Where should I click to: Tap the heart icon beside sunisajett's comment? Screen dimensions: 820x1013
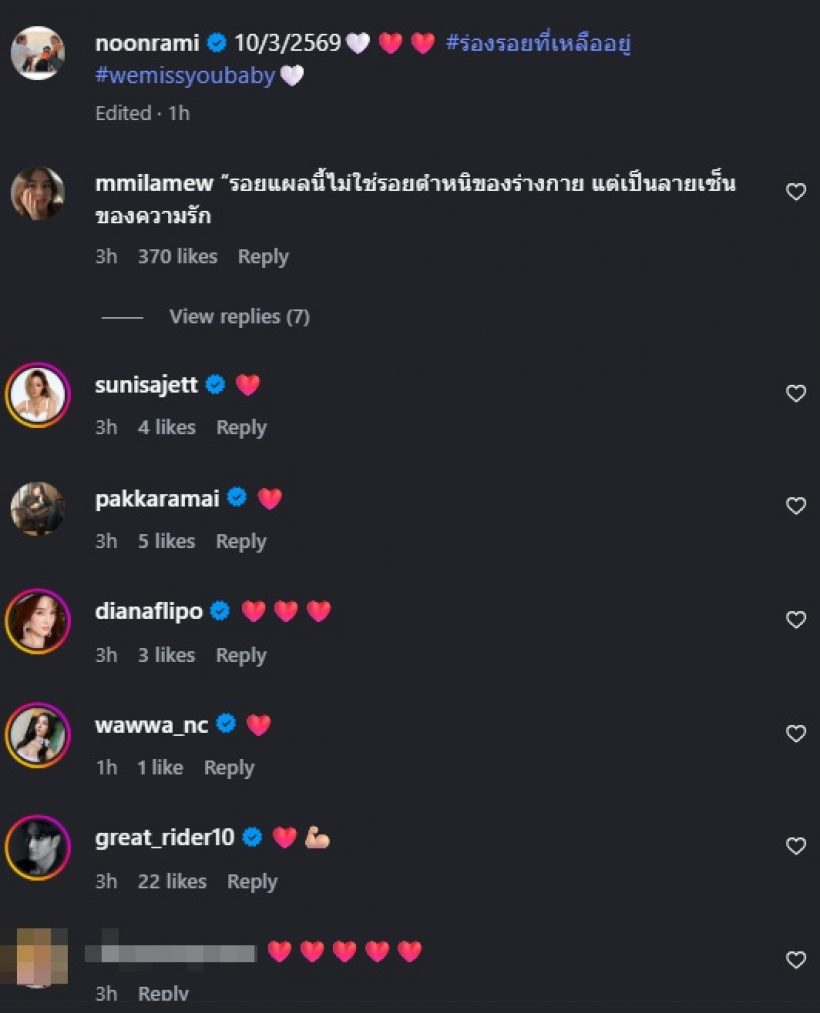click(796, 392)
